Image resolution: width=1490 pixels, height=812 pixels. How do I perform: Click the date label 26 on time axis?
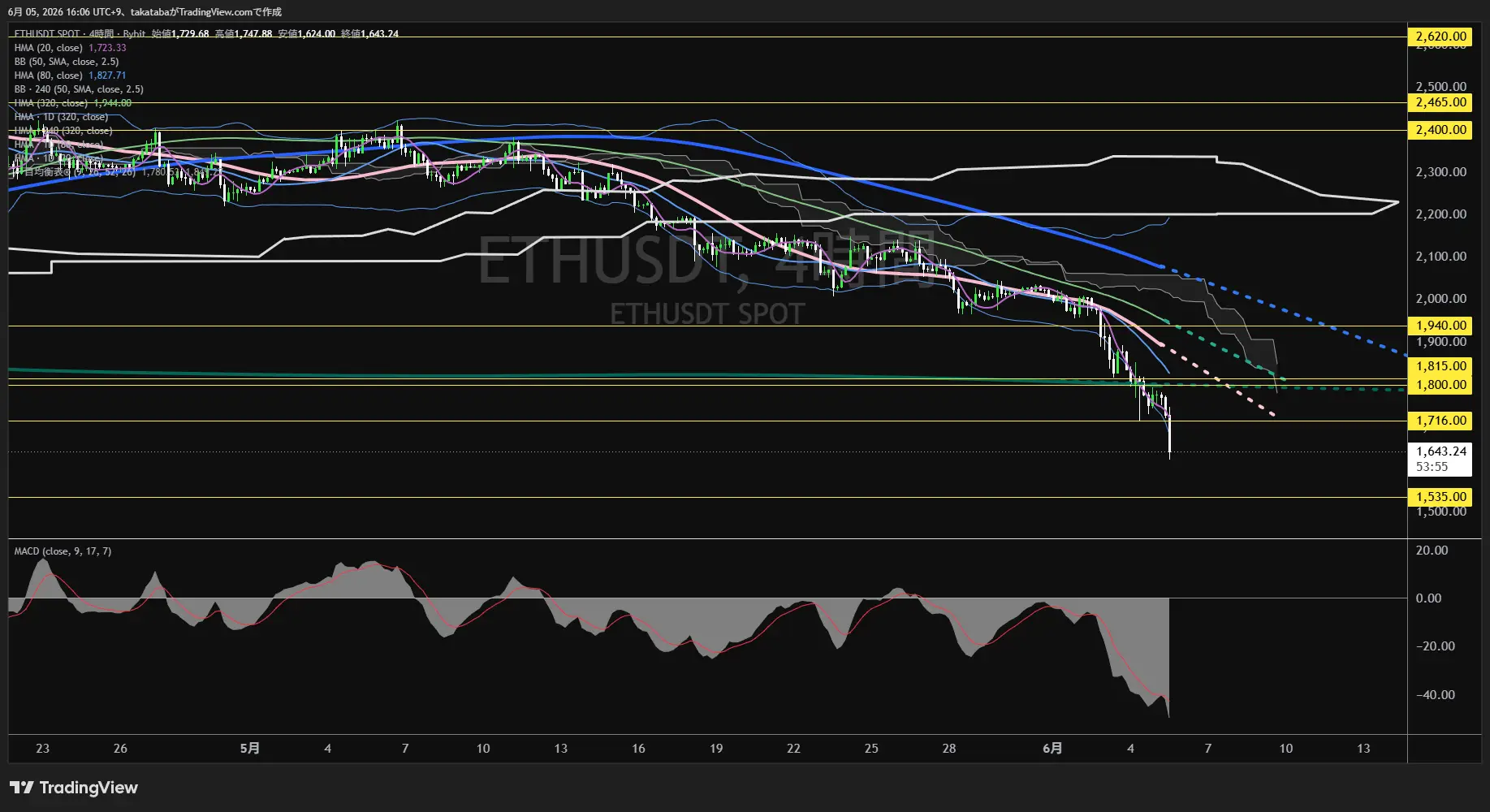[x=120, y=749]
